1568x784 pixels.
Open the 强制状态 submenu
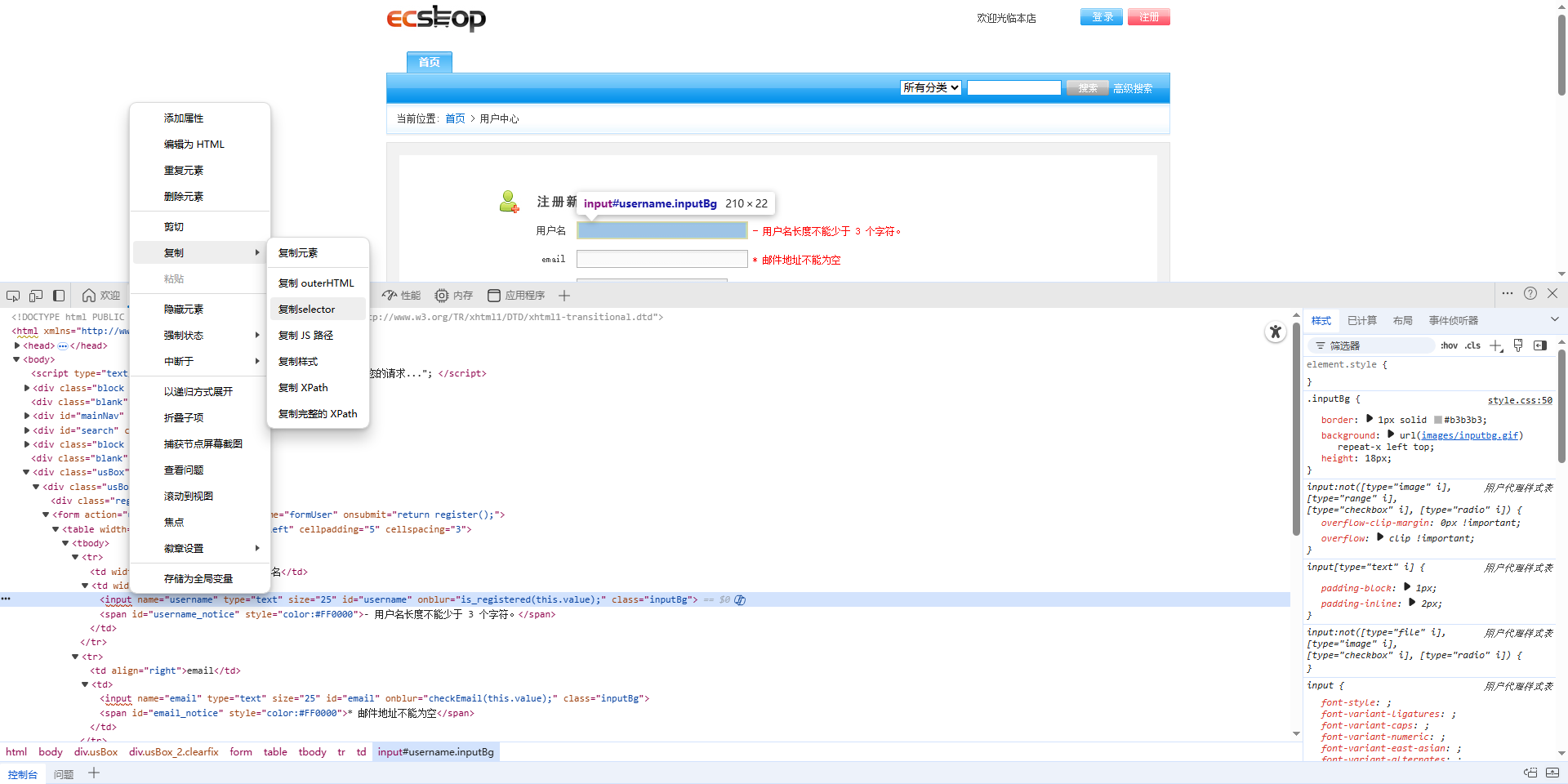pyautogui.click(x=200, y=335)
